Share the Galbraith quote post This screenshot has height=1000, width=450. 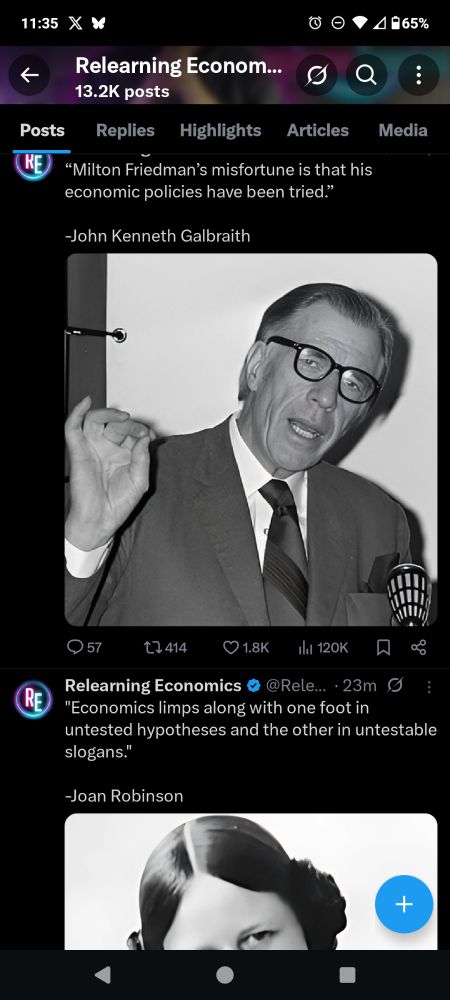pyautogui.click(x=418, y=647)
